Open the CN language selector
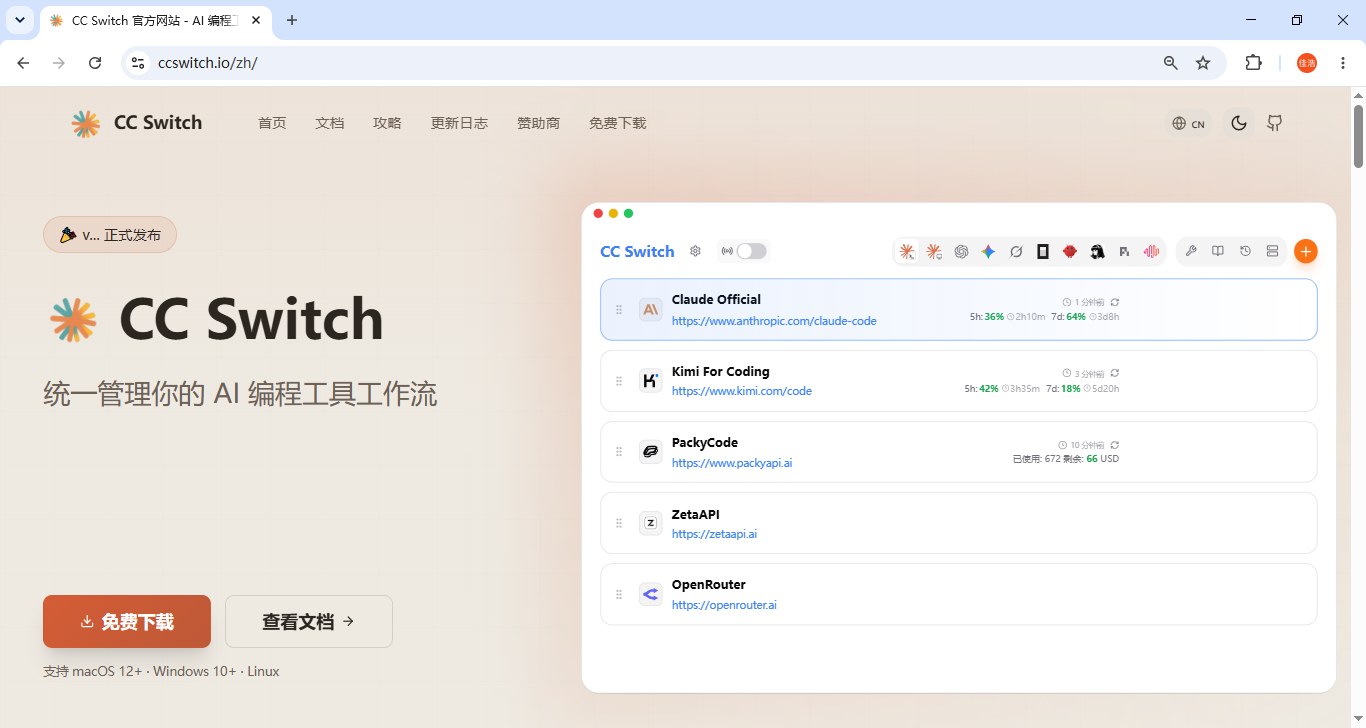 (x=1189, y=124)
